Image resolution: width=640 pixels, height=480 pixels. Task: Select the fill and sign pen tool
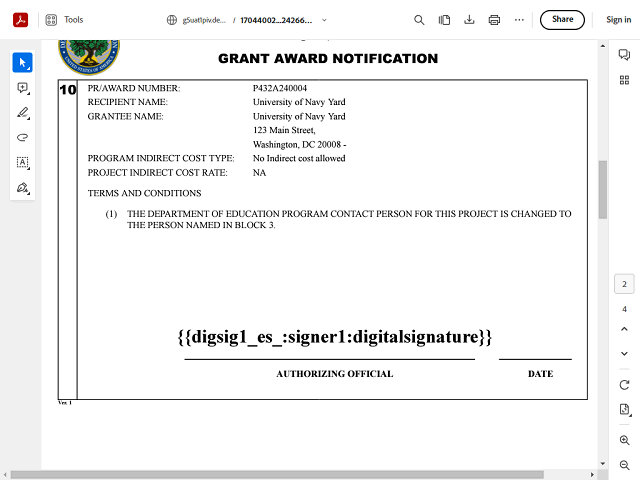coord(22,188)
